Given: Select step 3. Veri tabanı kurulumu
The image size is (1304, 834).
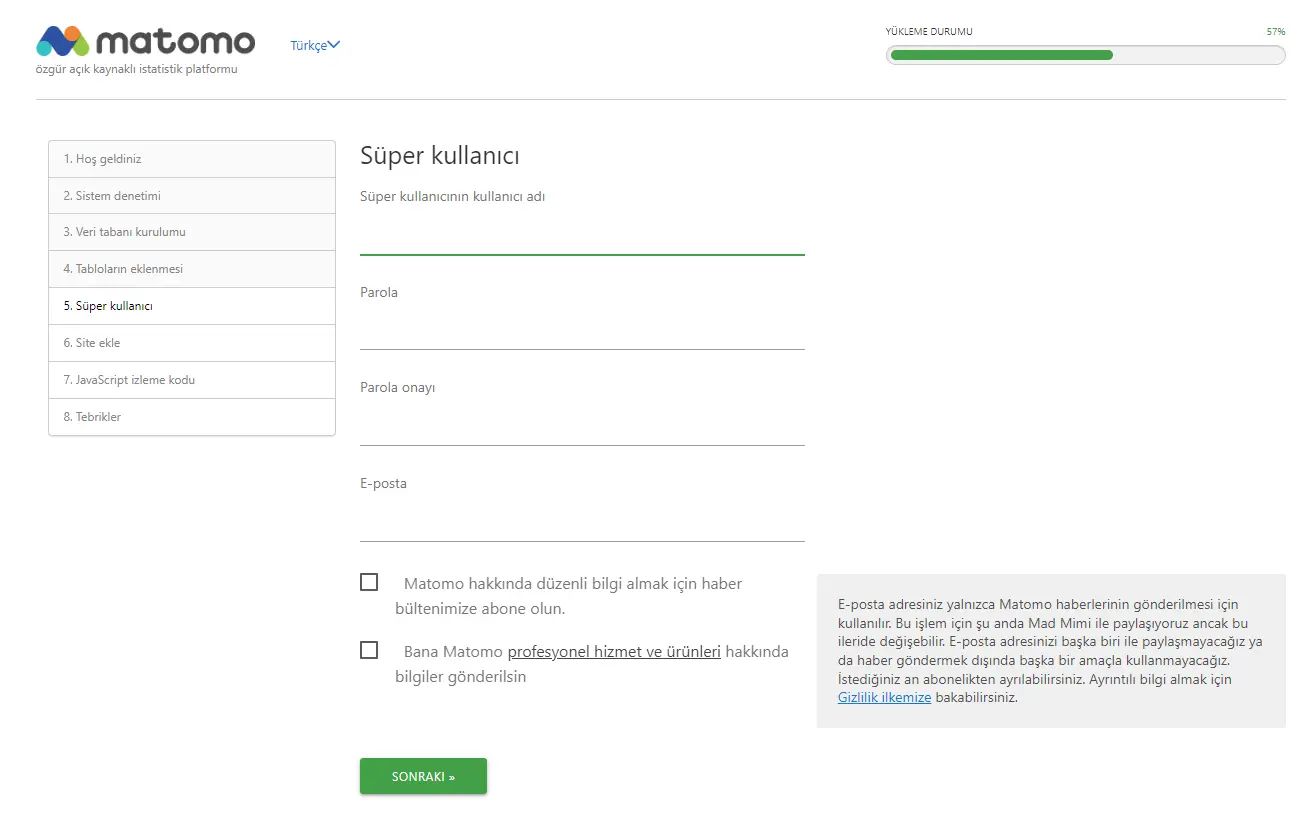Looking at the screenshot, I should 192,232.
